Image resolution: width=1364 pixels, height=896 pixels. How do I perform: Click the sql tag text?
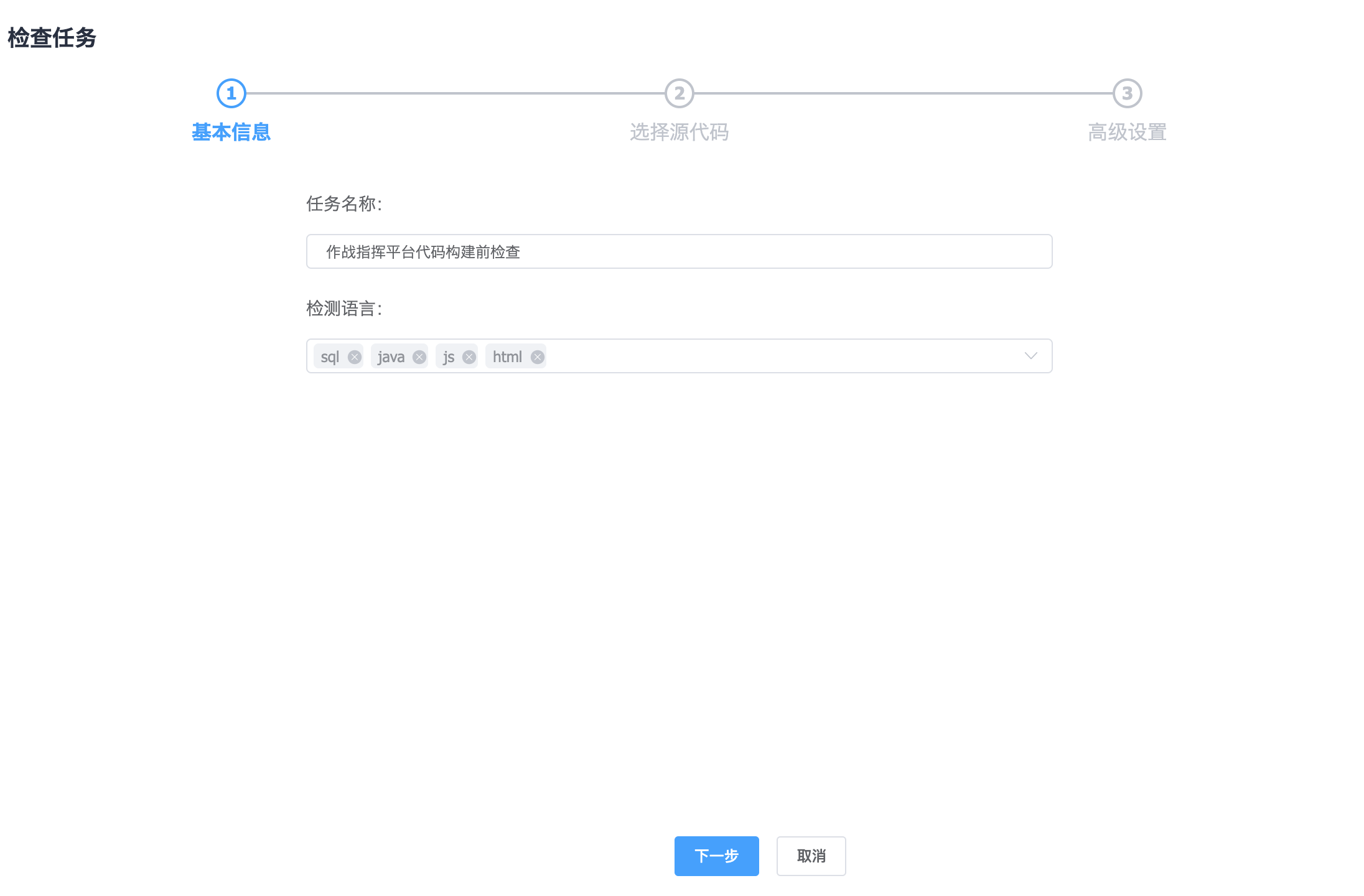pyautogui.click(x=330, y=357)
